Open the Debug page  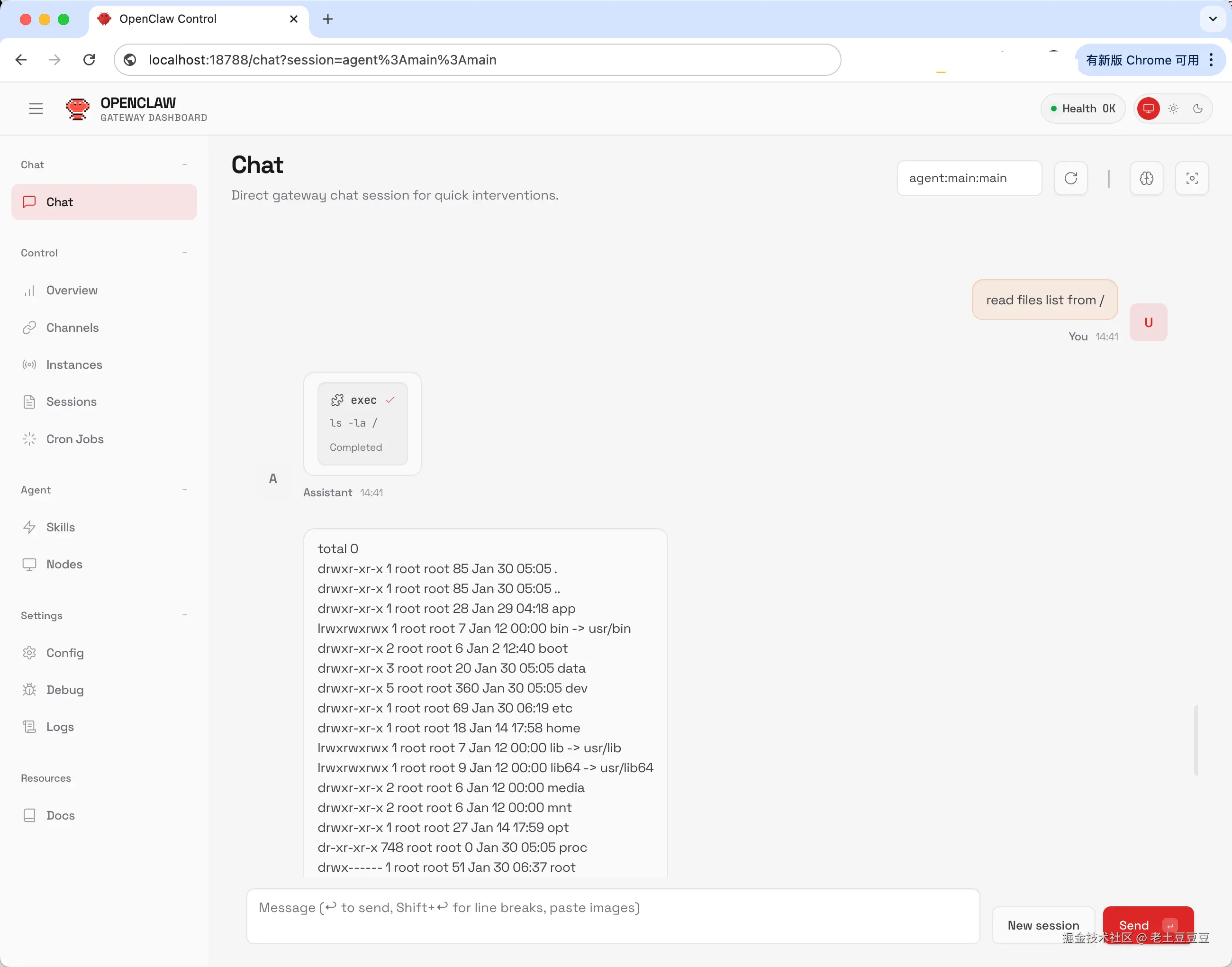[x=65, y=690]
